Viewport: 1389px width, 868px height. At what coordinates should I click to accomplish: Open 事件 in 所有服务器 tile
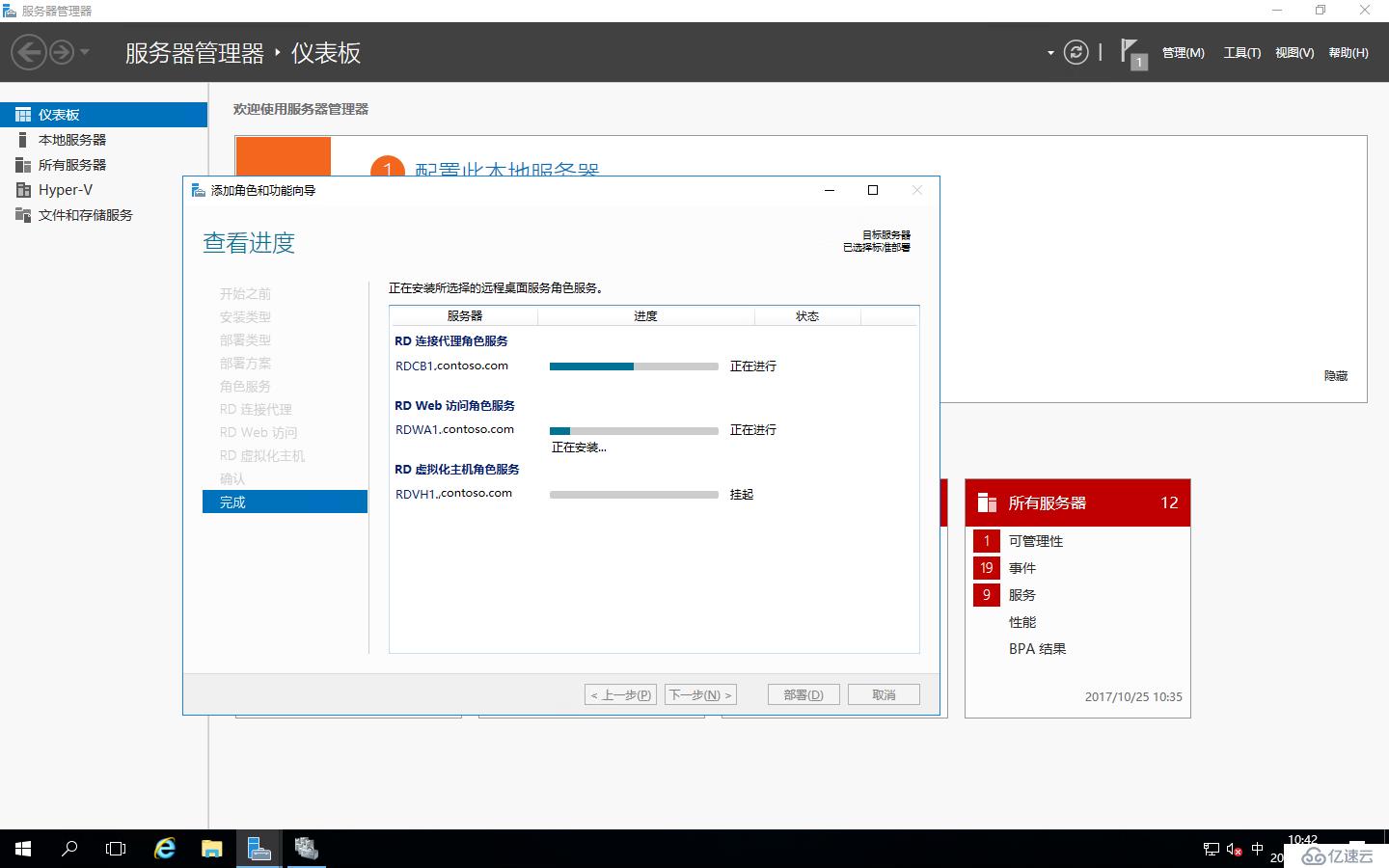1022,568
